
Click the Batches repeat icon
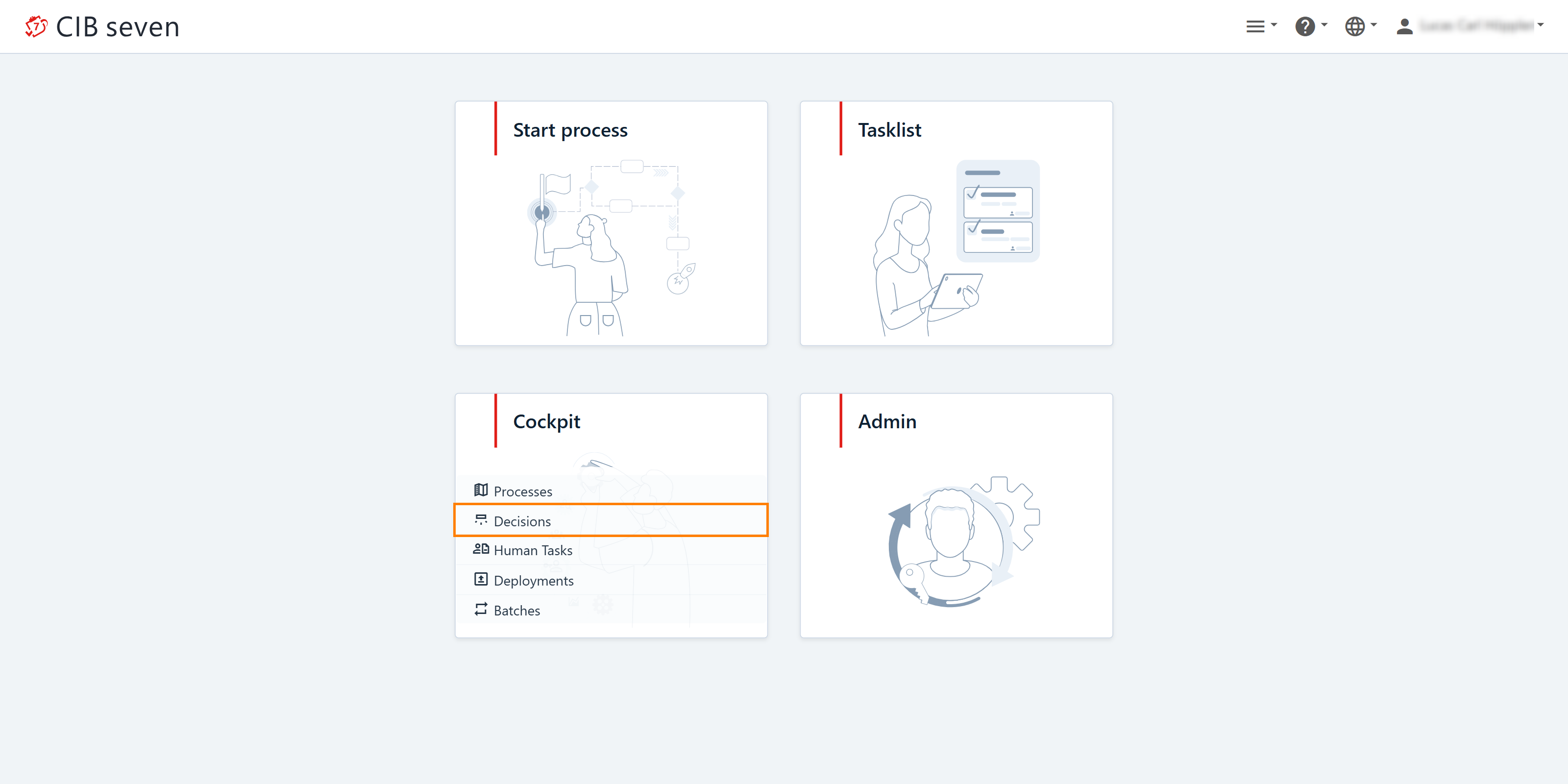481,609
